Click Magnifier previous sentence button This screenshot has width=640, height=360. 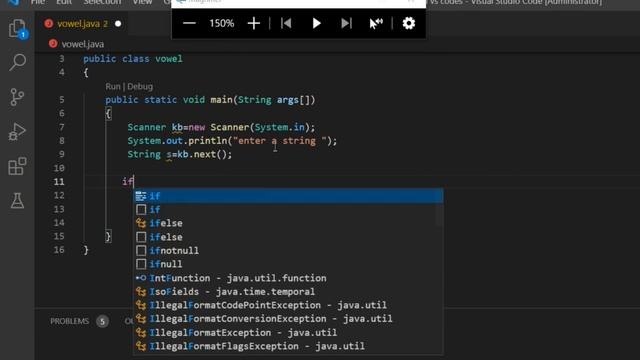coord(286,23)
